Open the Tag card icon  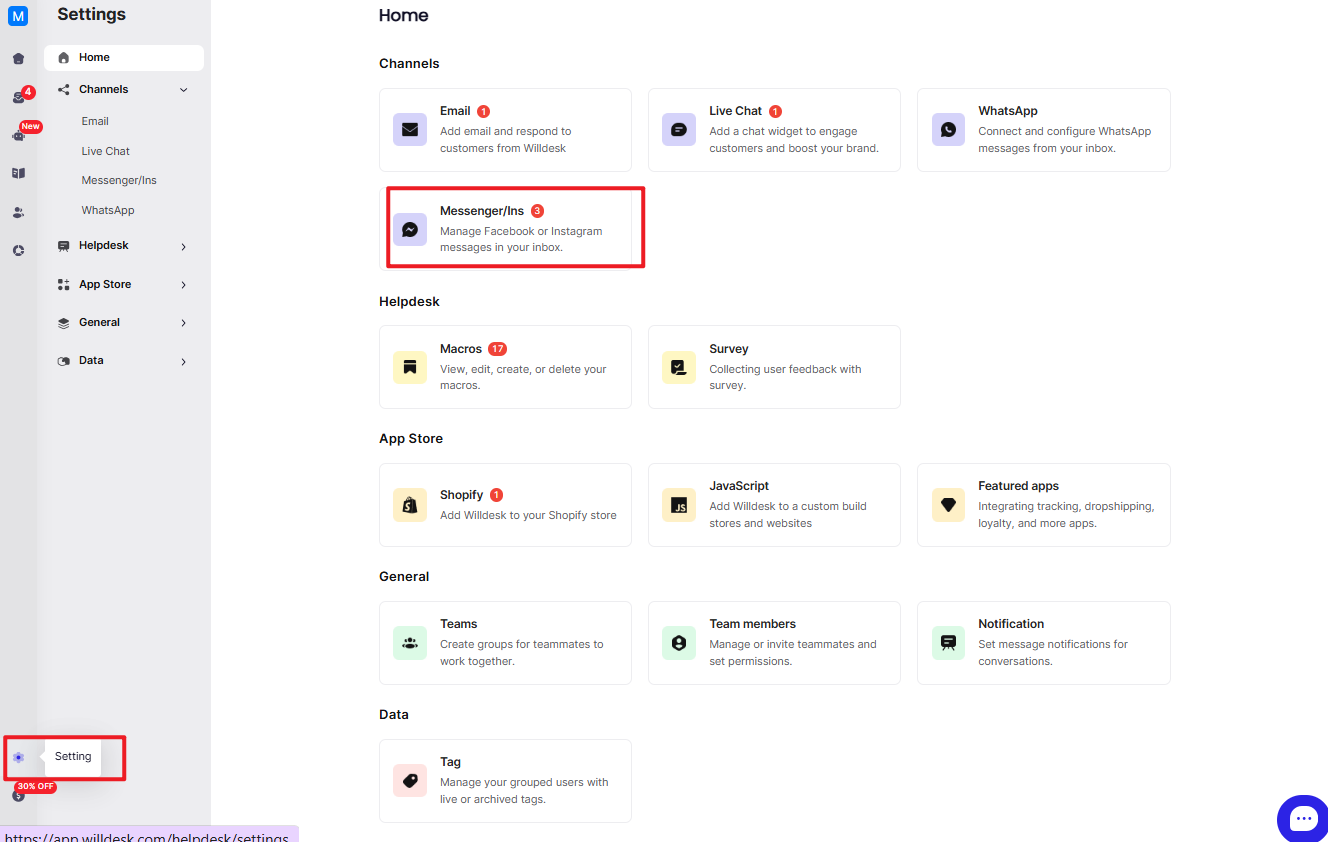[410, 781]
